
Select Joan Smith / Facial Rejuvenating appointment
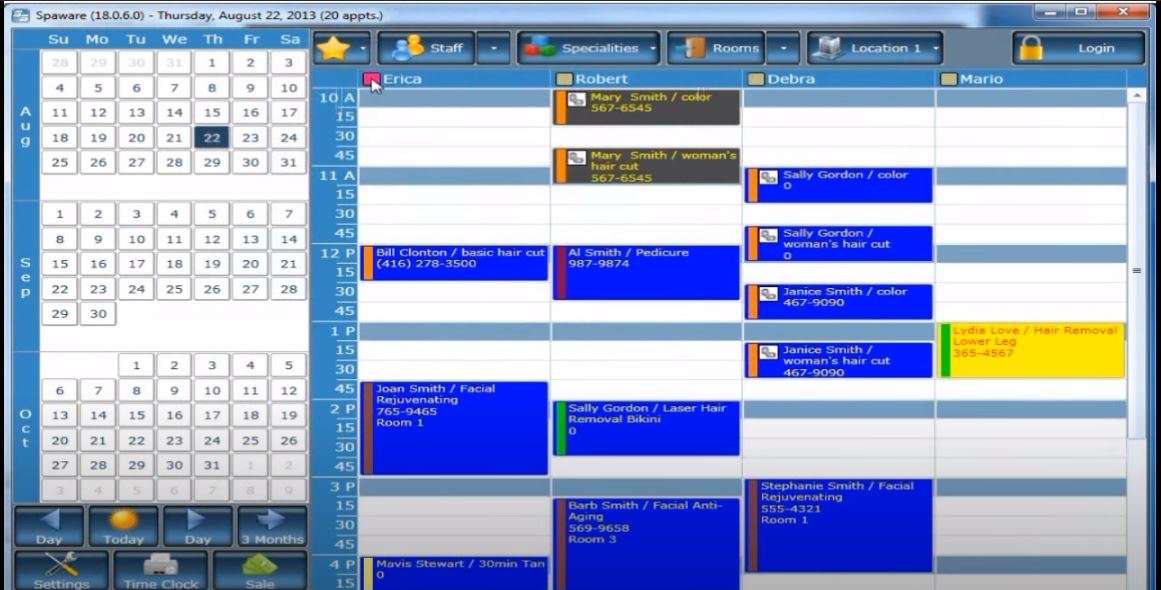[x=454, y=428]
